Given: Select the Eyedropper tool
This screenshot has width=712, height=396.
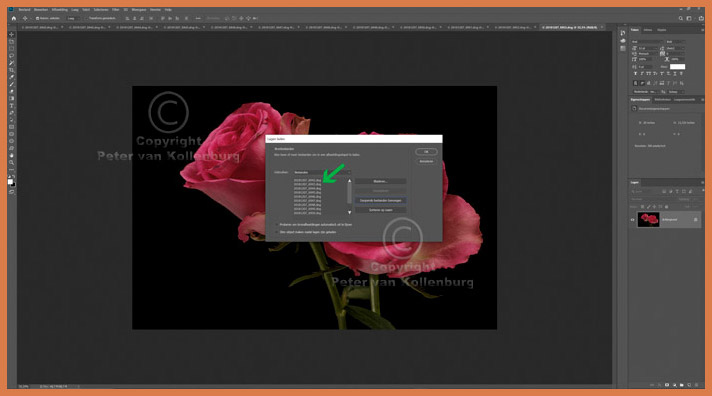Looking at the screenshot, I should click(x=12, y=77).
